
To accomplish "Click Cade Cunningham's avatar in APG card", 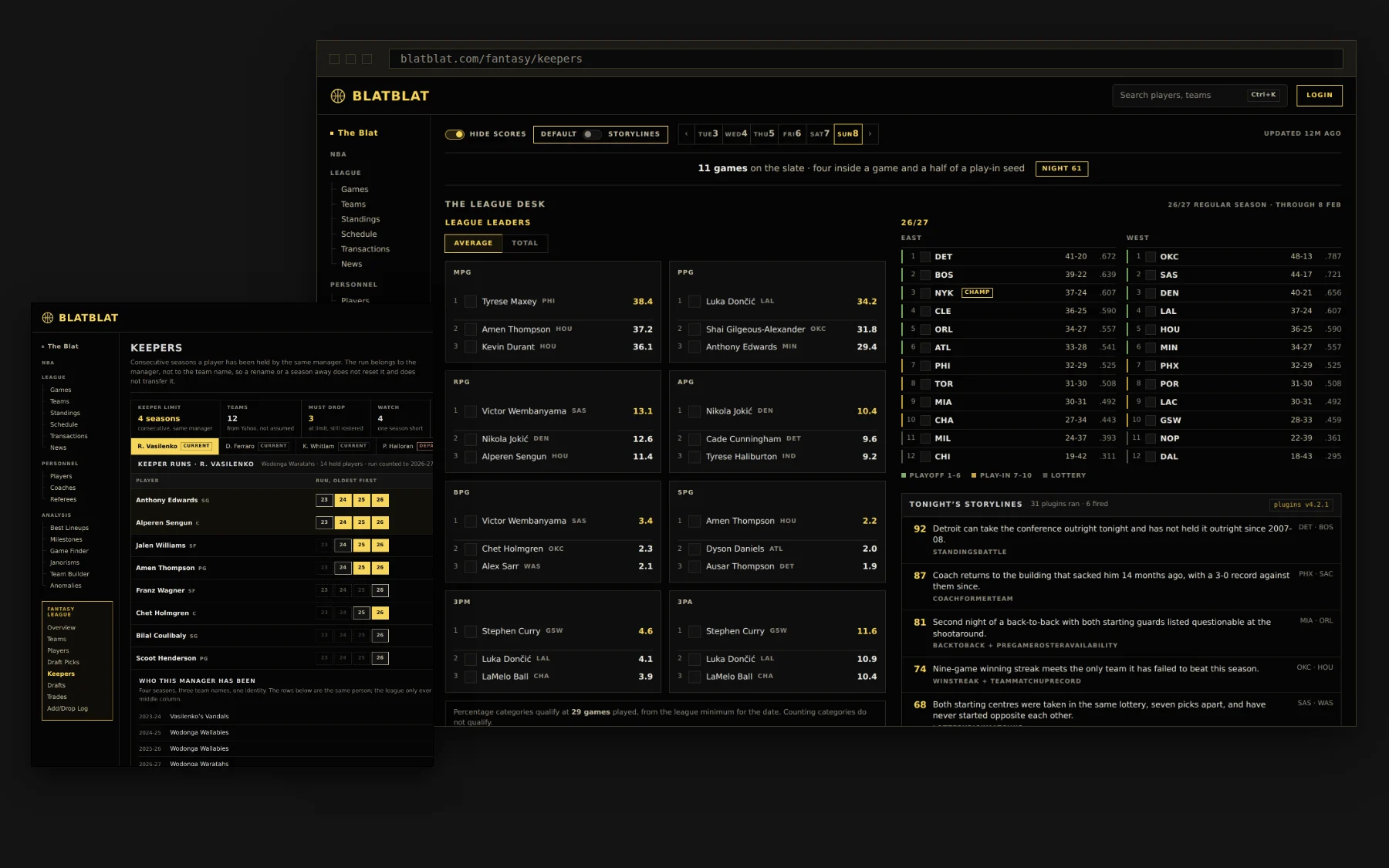I will click(x=694, y=439).
